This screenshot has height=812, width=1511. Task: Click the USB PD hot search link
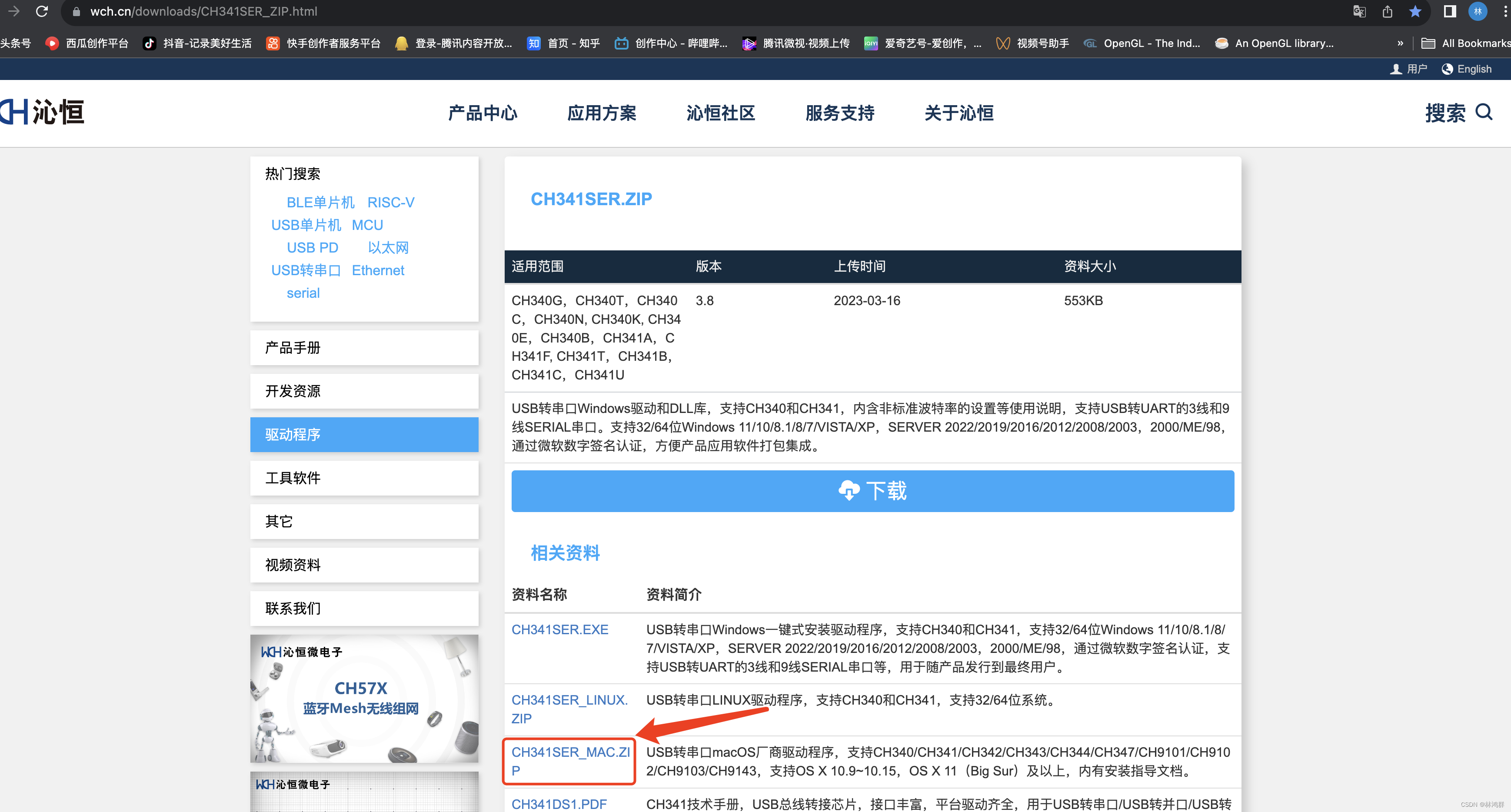[x=312, y=248]
